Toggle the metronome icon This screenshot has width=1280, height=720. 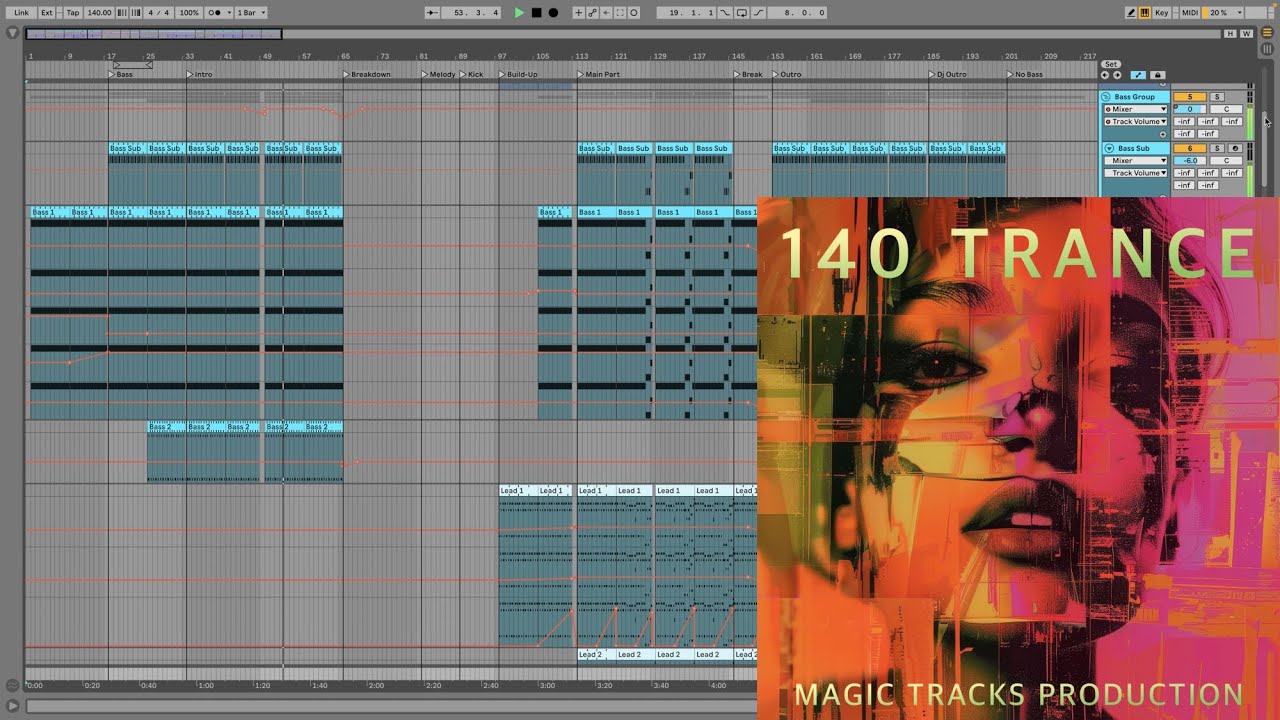click(214, 13)
